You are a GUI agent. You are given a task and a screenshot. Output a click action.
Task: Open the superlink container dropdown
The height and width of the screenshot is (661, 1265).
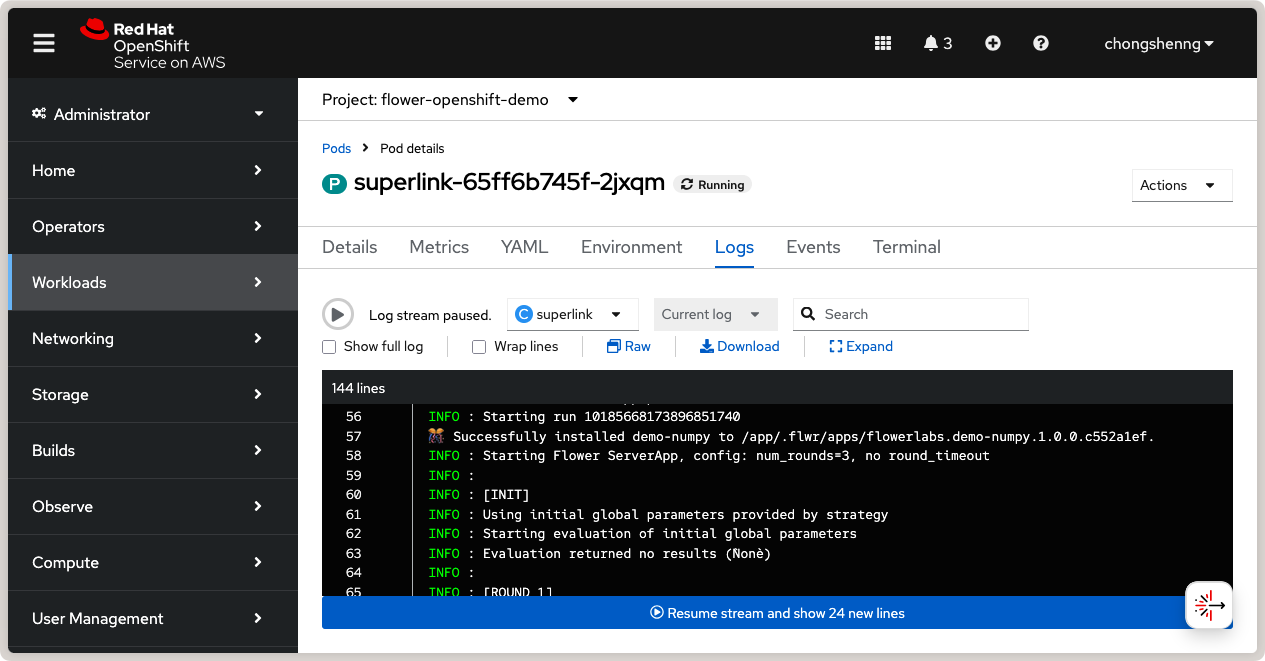click(572, 314)
